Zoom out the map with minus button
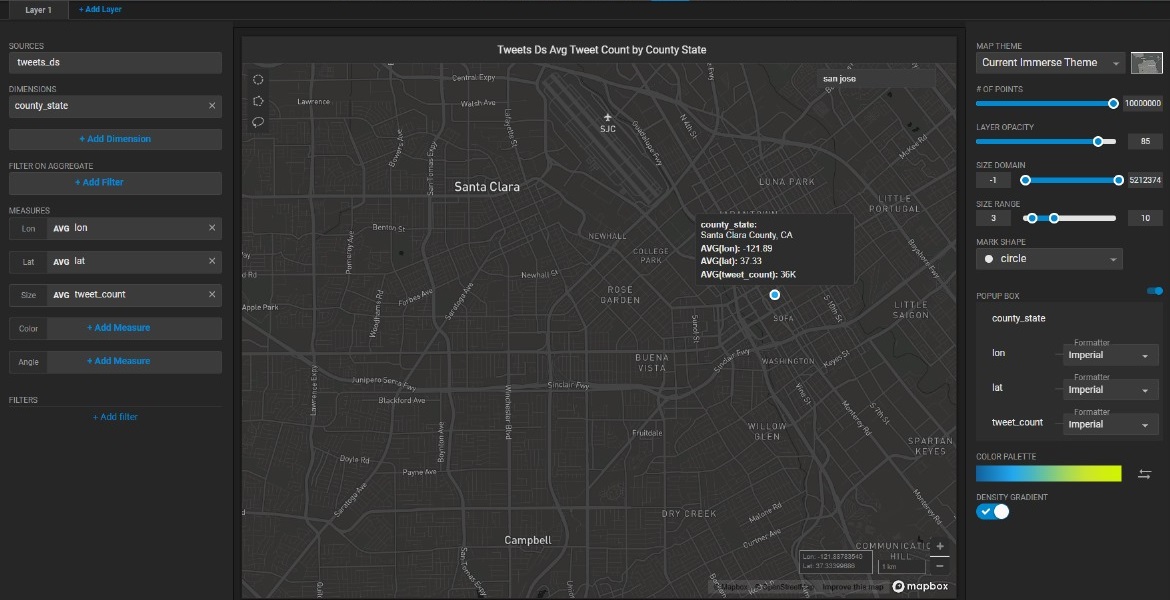Screen dimensions: 1170x600 point(940,566)
